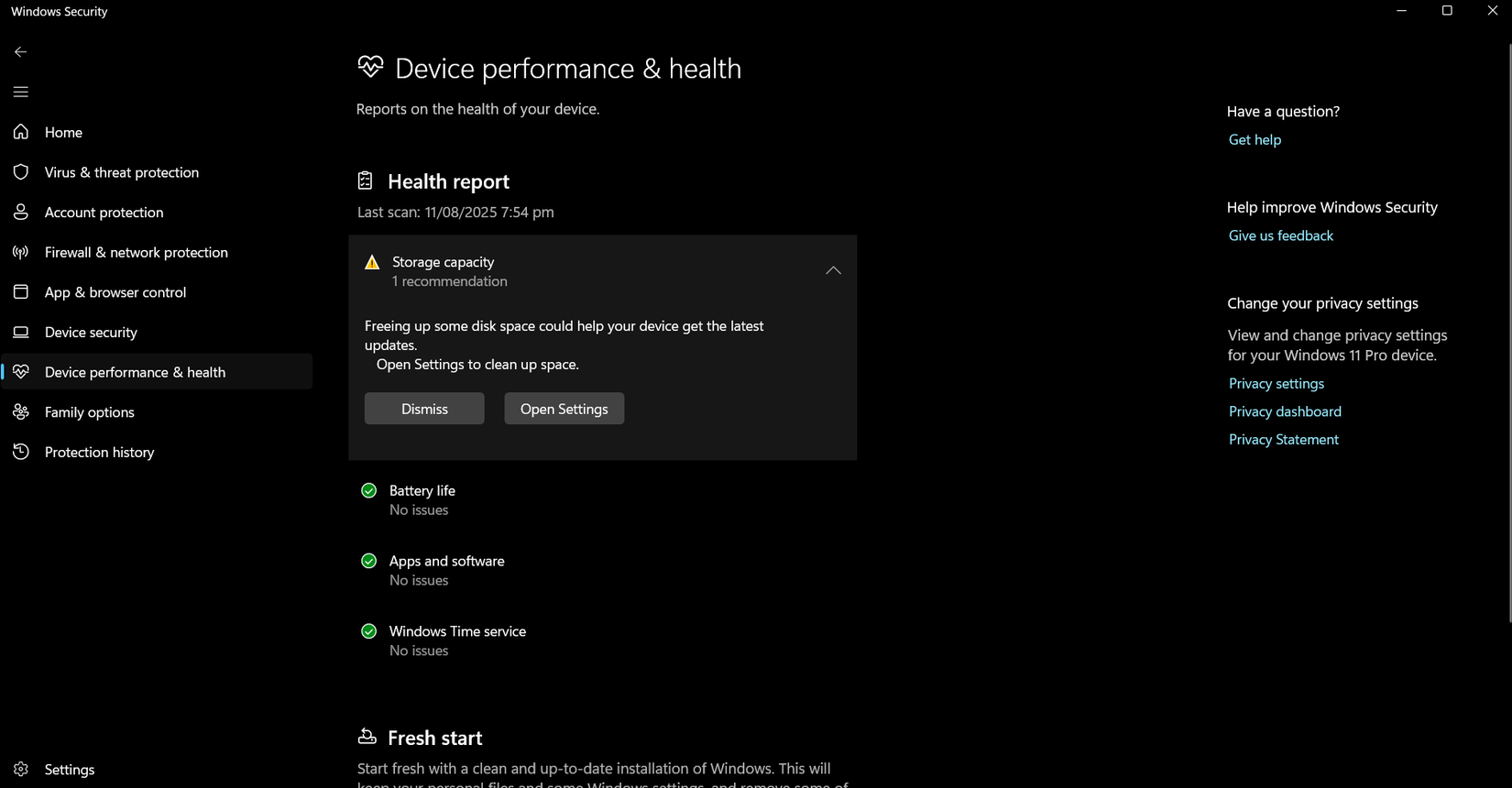
Task: Click the green check beside Windows Time service
Action: [x=369, y=631]
